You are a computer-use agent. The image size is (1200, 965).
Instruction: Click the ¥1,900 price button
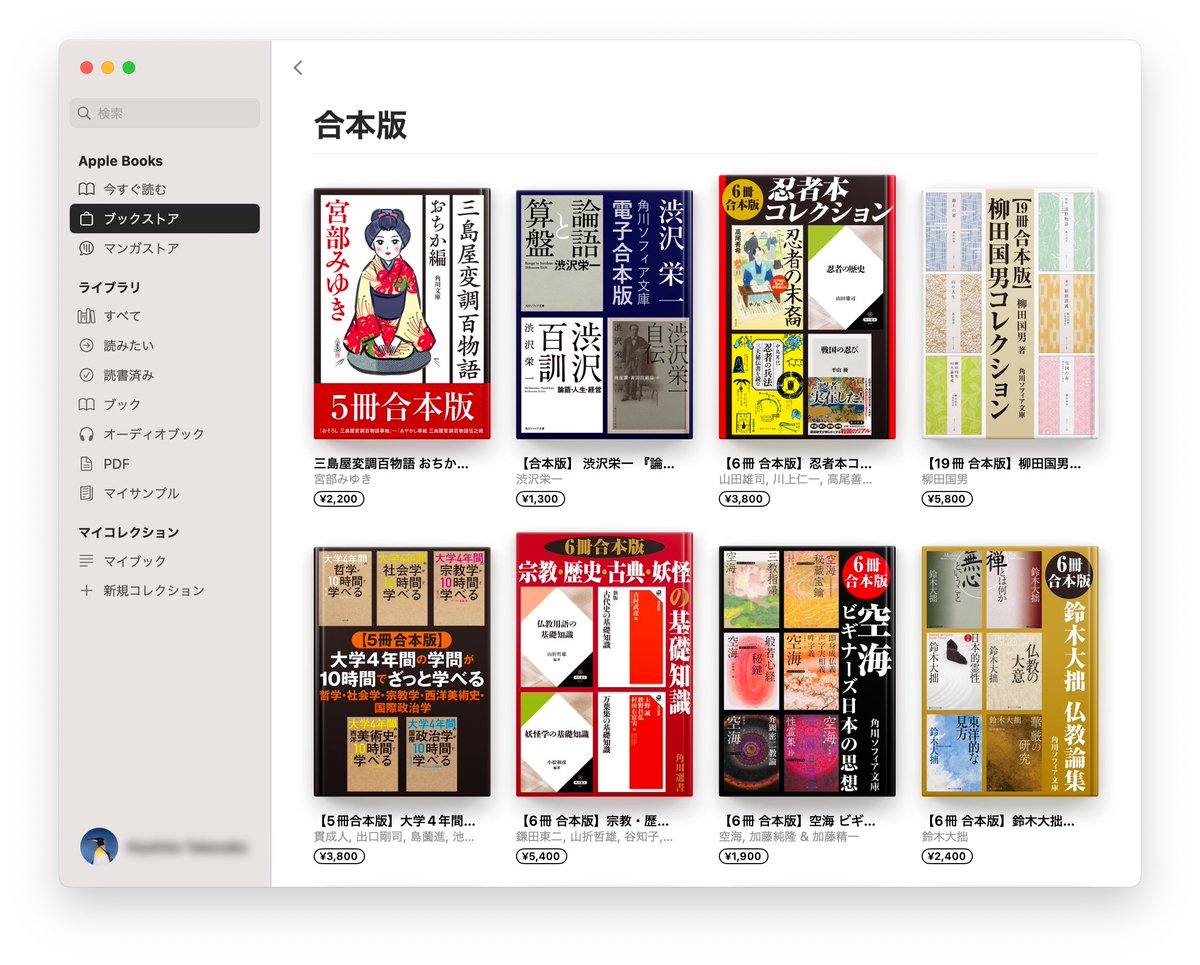coord(744,856)
